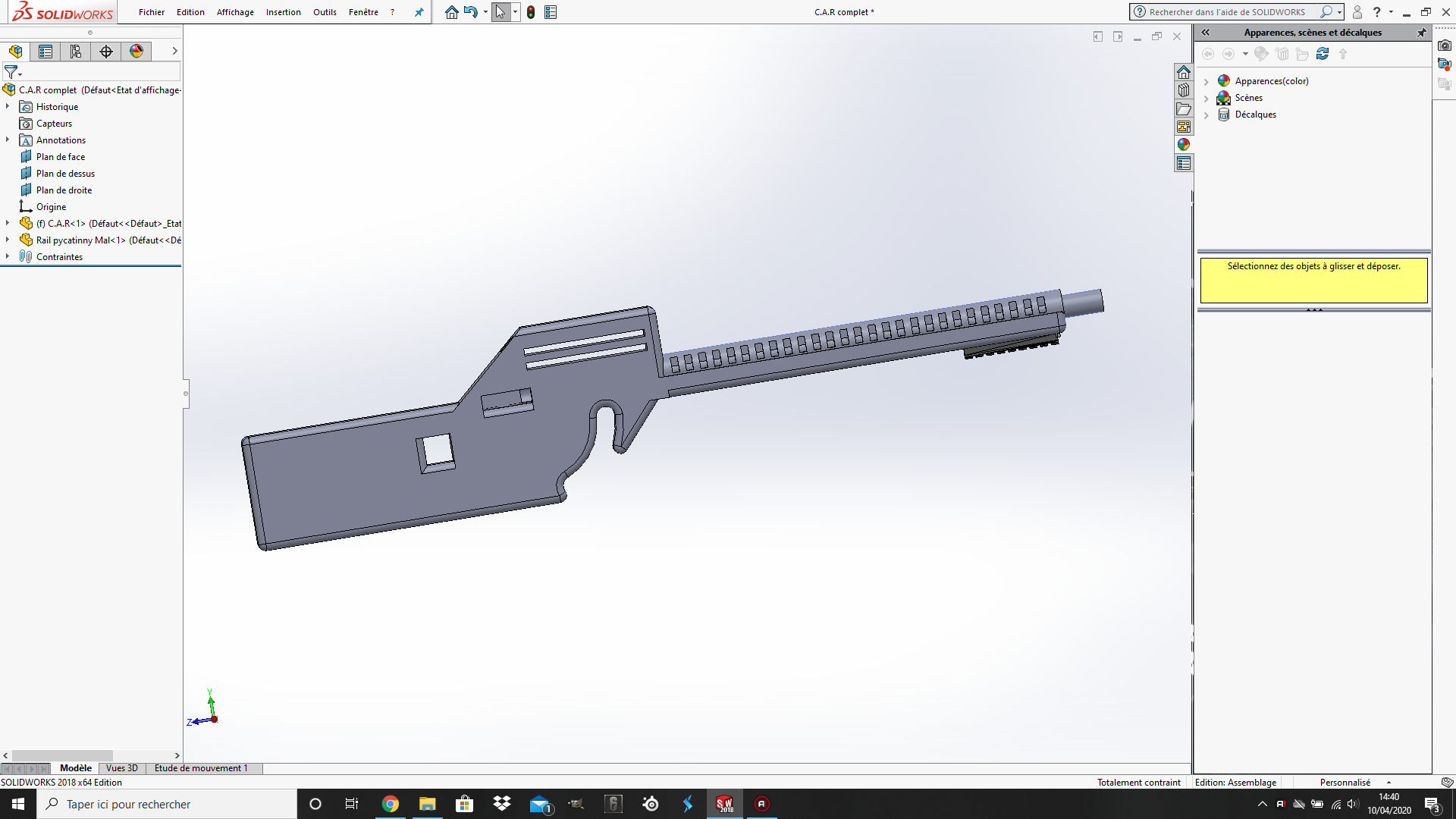Select the Appearances sphere tab icon
The image size is (1456, 819).
pos(136,52)
